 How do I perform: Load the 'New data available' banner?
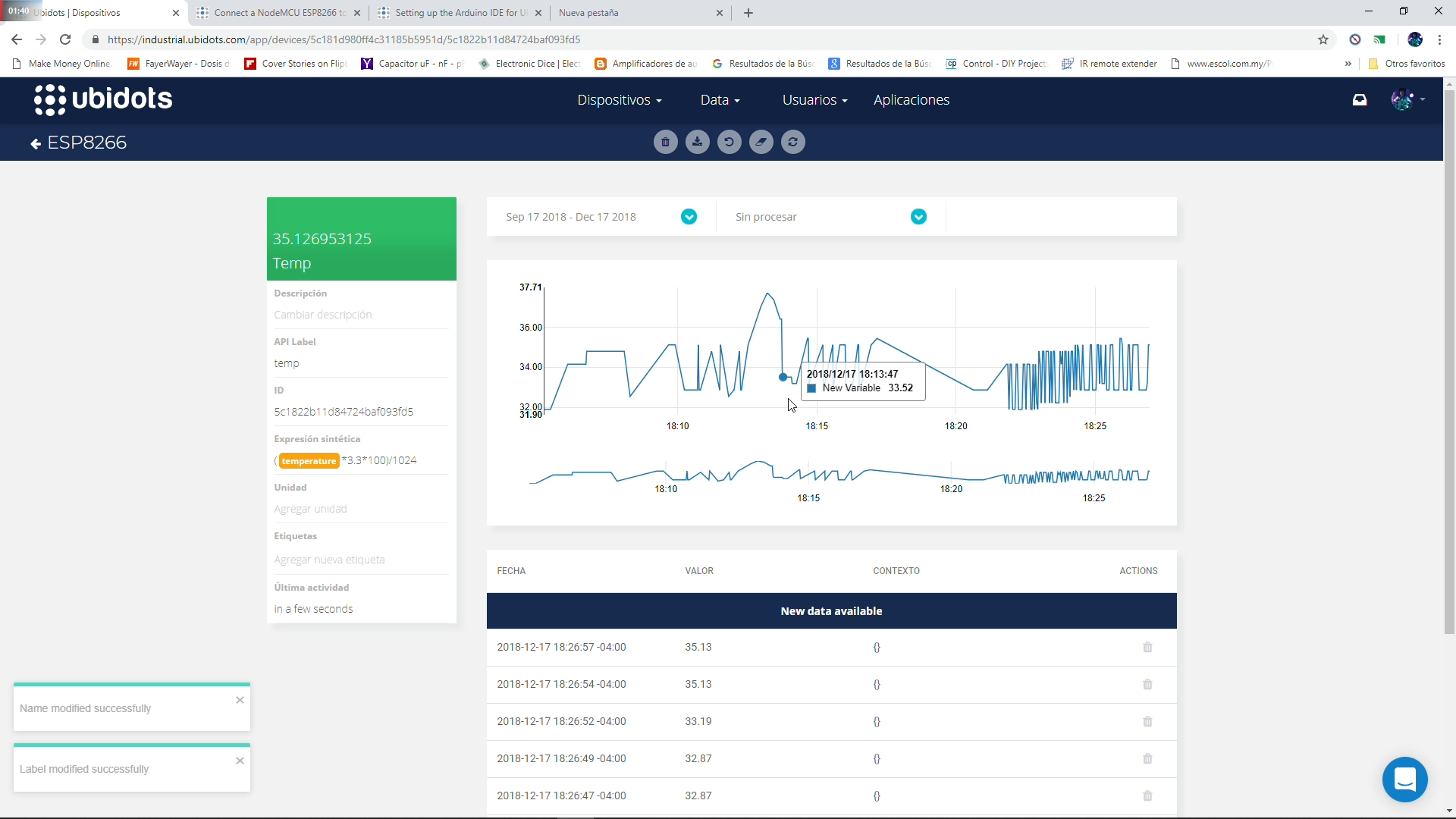tap(831, 611)
